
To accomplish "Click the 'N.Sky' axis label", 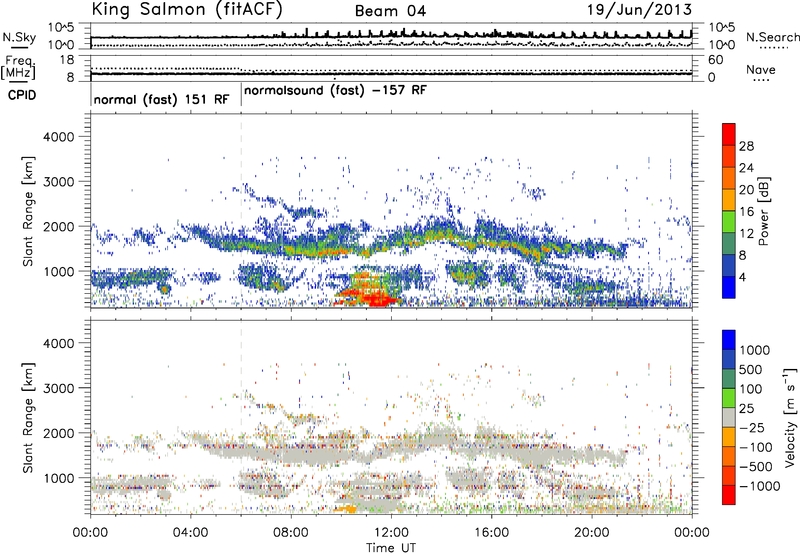I will point(19,37).
